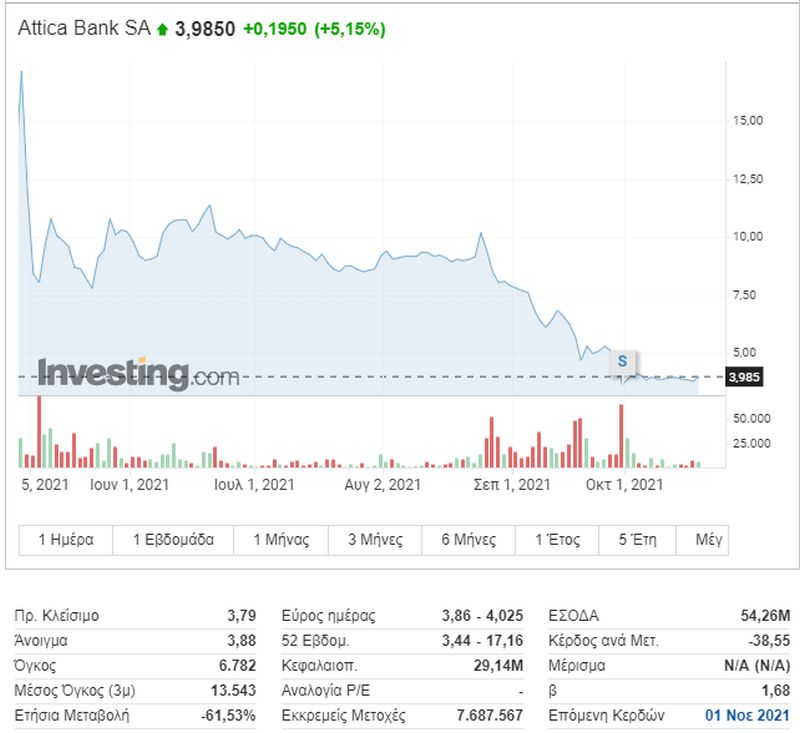Click the open value 3,88
This screenshot has height=733, width=800.
coord(241,640)
